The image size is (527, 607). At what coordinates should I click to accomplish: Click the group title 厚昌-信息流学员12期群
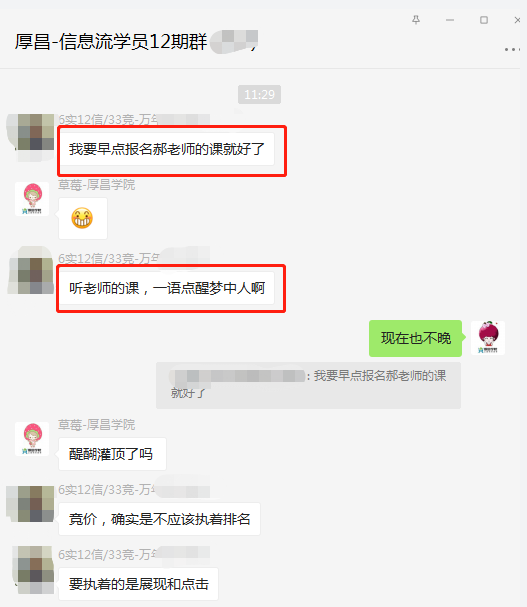pyautogui.click(x=111, y=41)
